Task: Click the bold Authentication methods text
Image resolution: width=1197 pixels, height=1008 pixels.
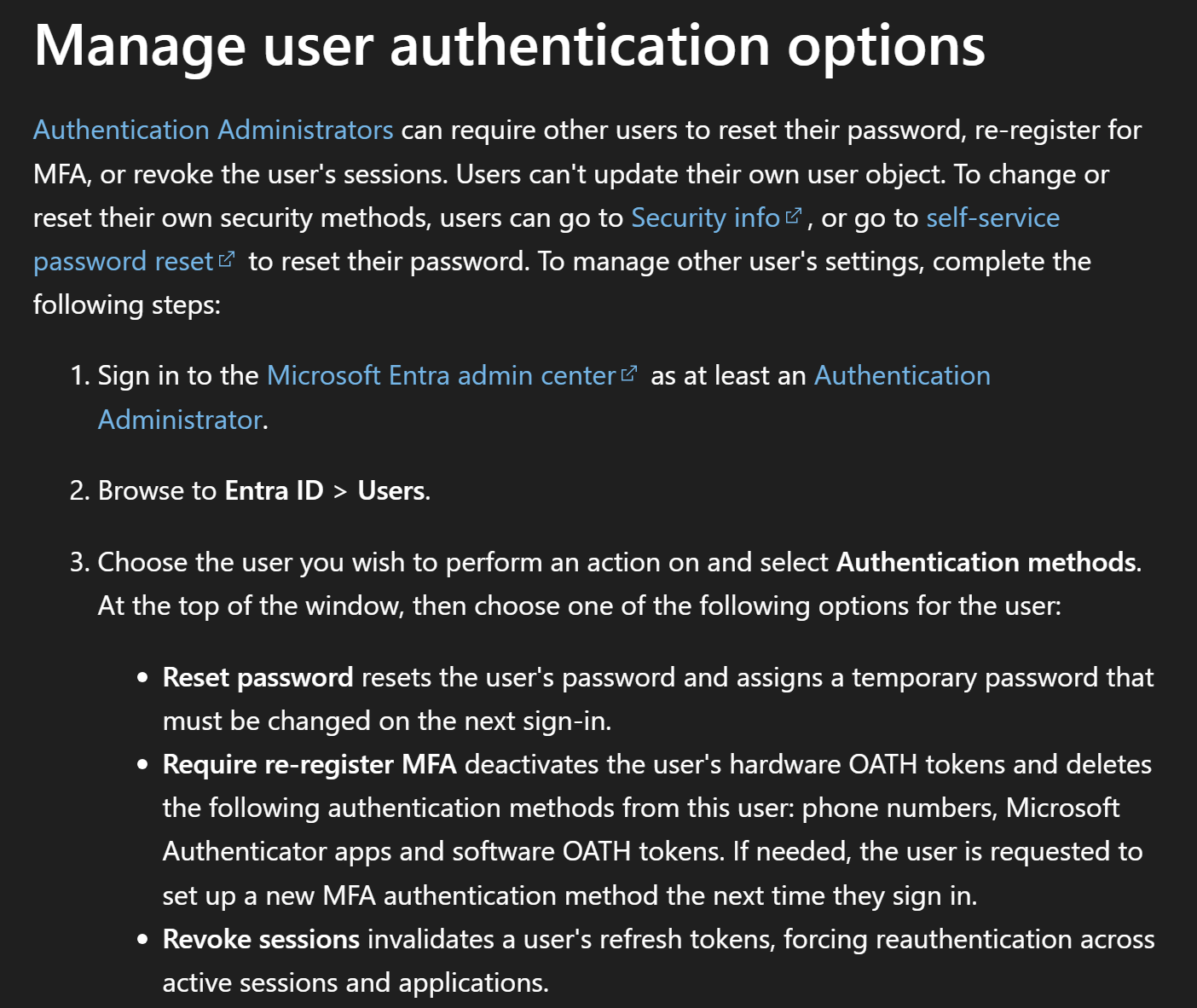Action: [986, 563]
